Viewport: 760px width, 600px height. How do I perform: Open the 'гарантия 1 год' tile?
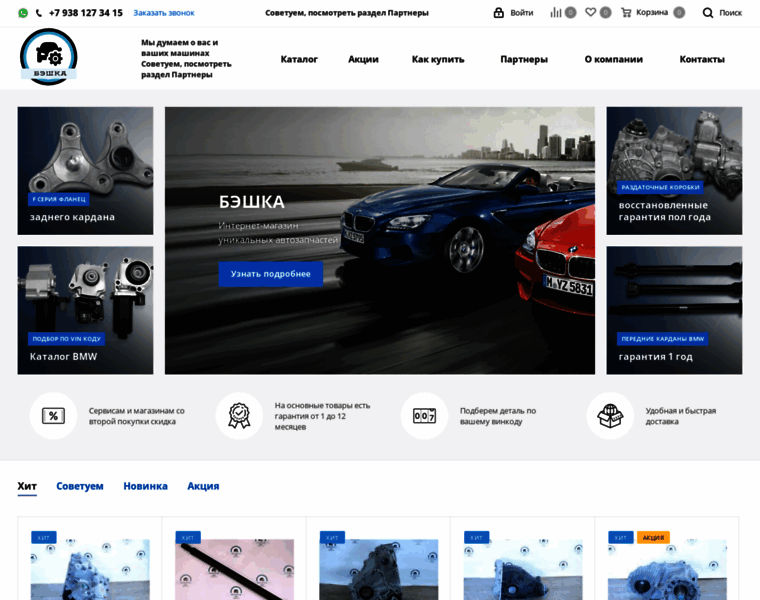click(x=674, y=310)
